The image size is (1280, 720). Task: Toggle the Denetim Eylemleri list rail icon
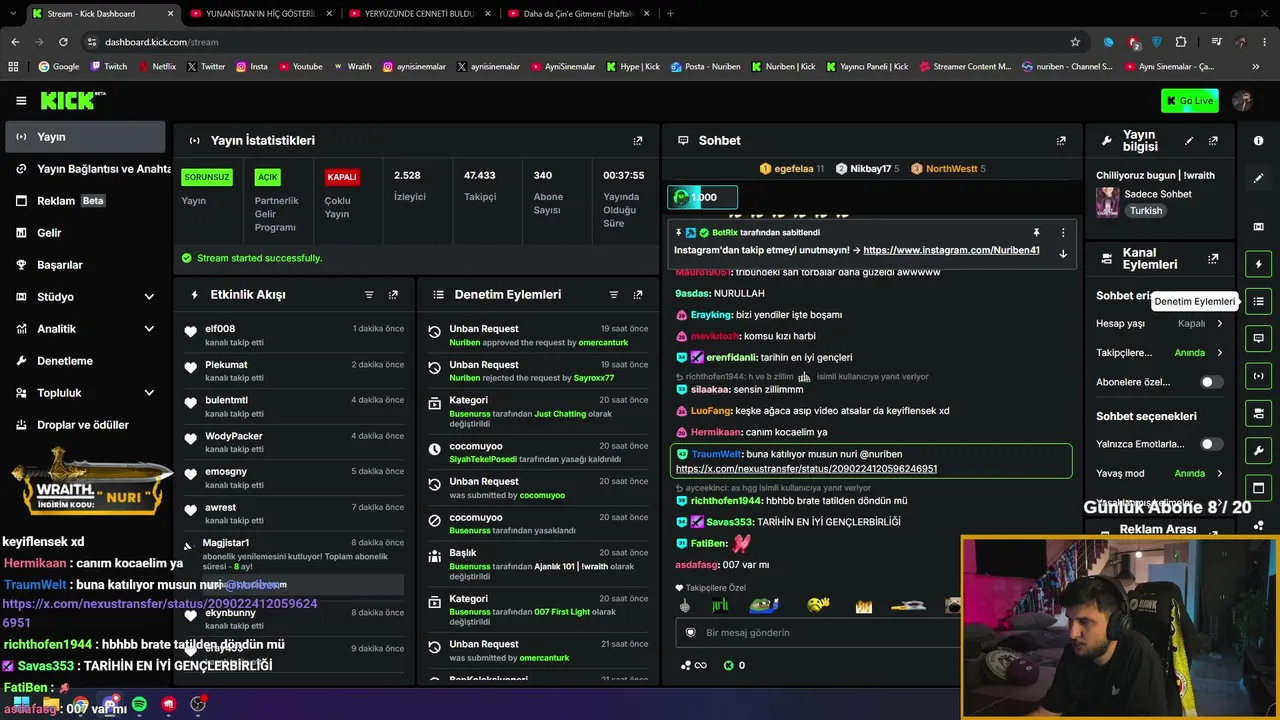(x=1259, y=301)
